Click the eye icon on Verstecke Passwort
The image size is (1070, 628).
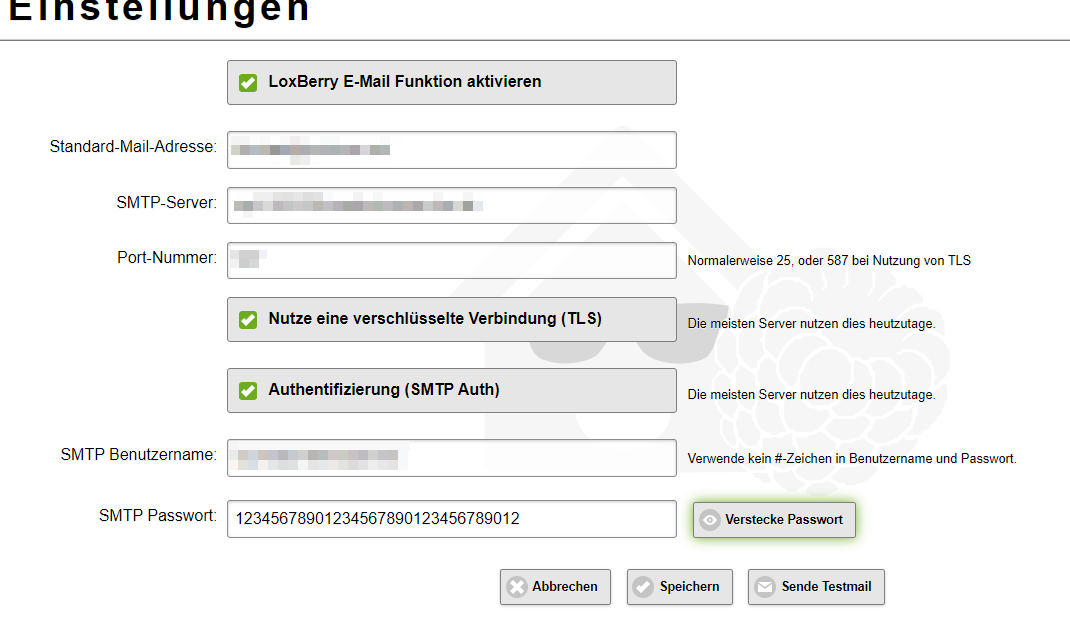[710, 520]
